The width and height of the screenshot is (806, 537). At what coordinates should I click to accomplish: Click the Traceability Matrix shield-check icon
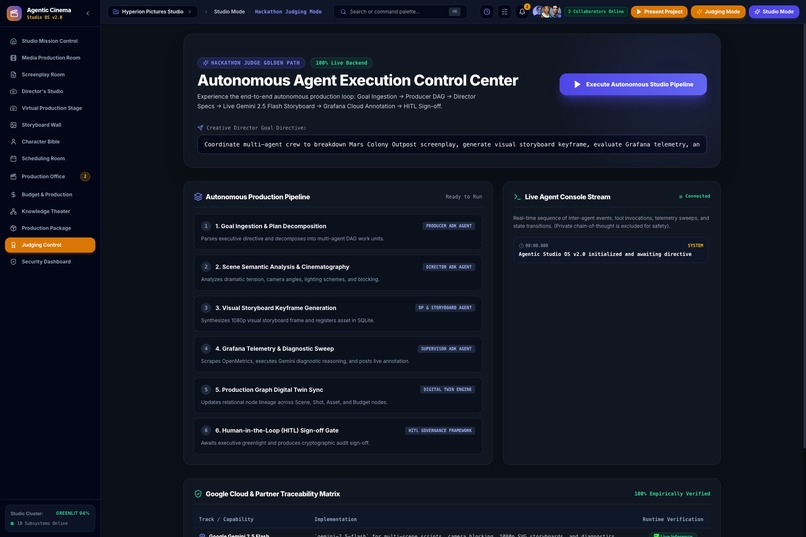(198, 494)
